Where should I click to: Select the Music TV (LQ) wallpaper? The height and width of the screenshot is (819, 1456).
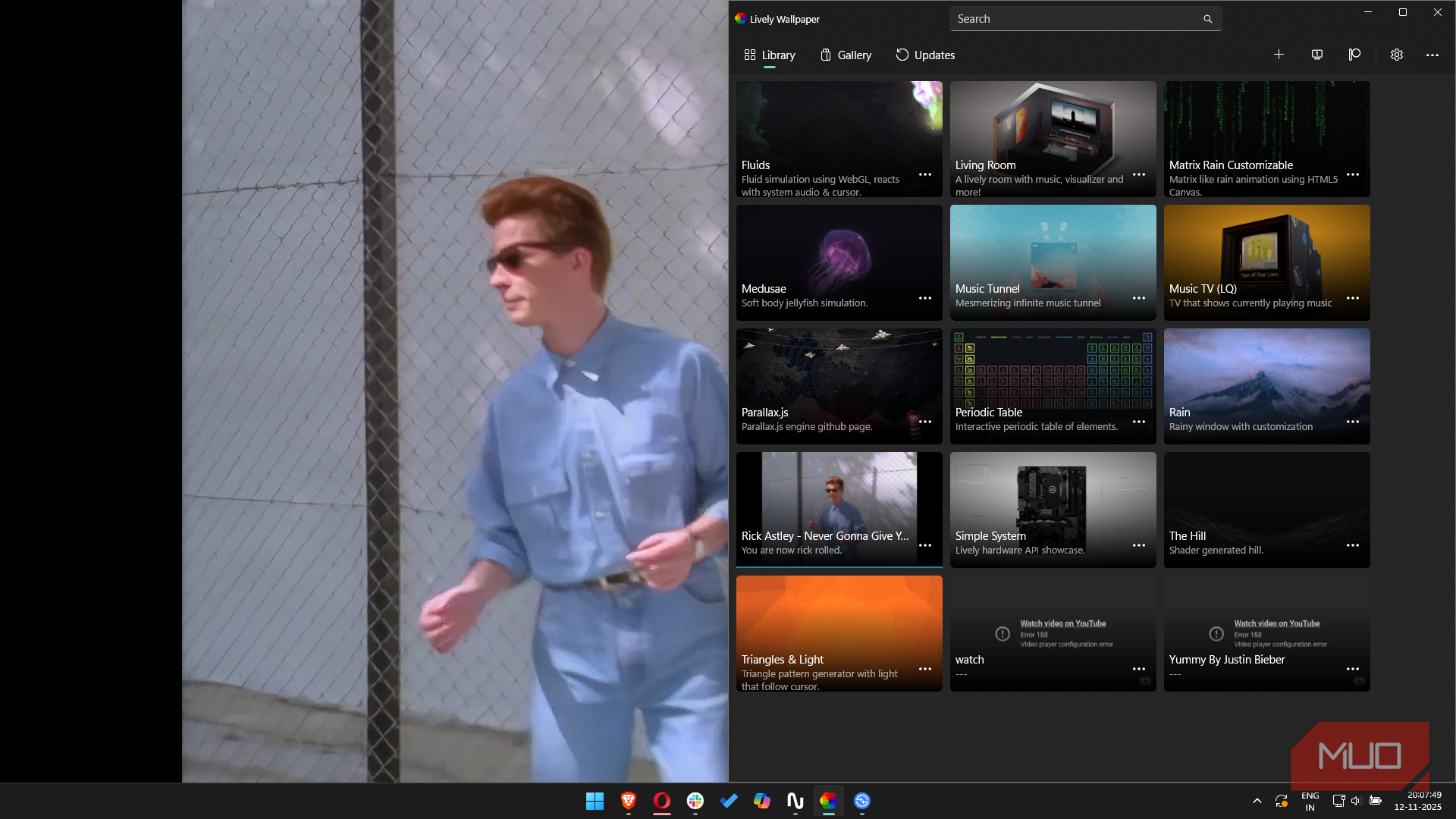[1267, 262]
